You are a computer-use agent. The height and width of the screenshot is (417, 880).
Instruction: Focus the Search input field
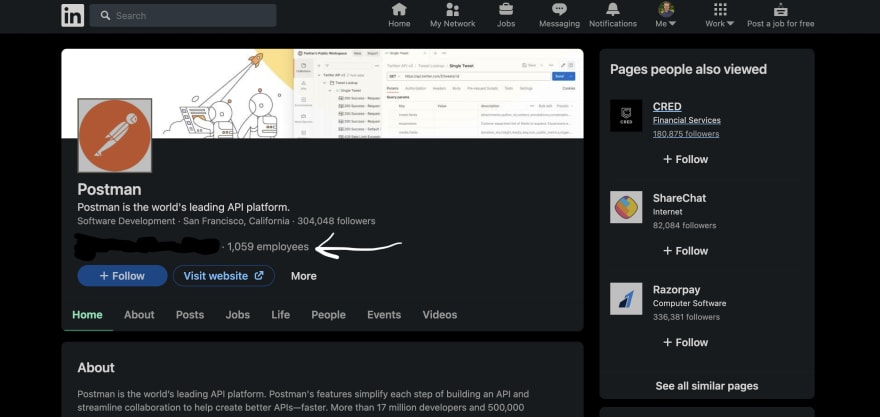(x=183, y=16)
